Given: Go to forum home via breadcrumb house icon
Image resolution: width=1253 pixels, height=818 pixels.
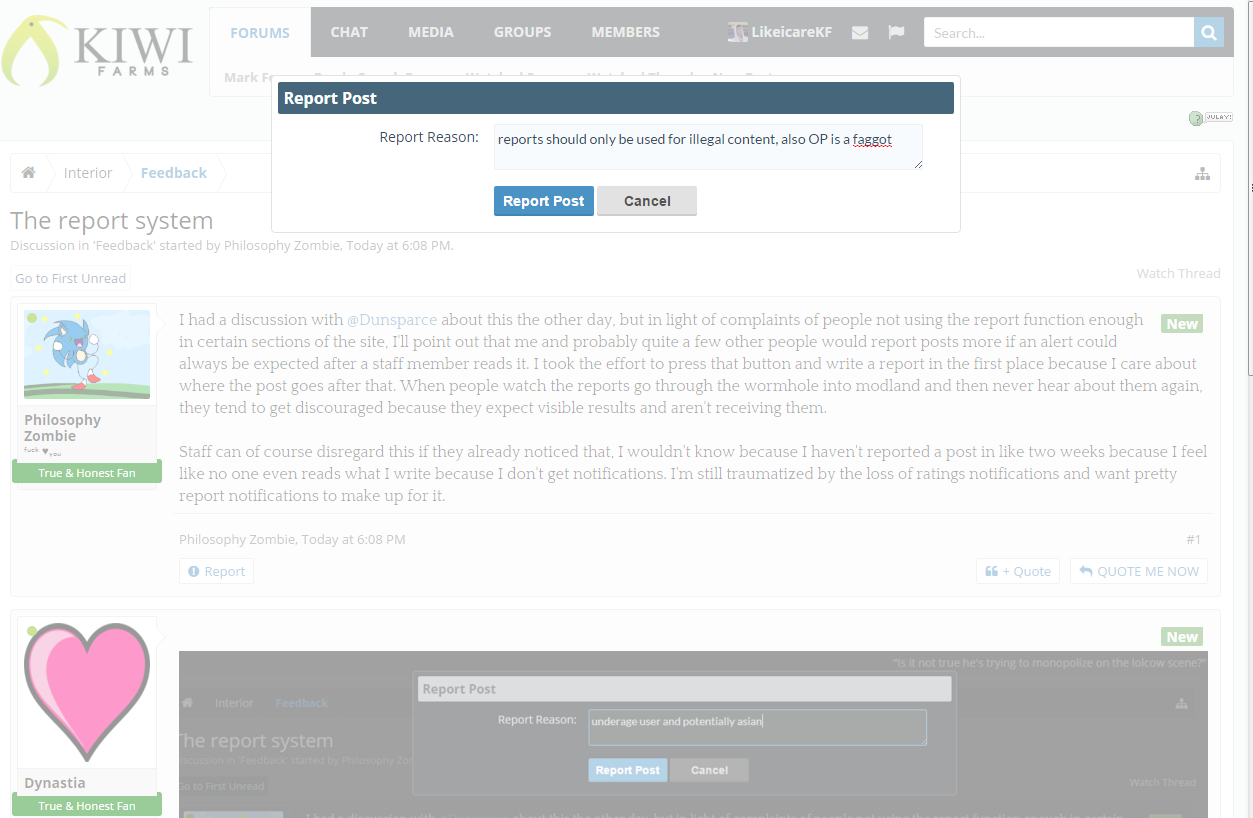Looking at the screenshot, I should (x=28, y=173).
